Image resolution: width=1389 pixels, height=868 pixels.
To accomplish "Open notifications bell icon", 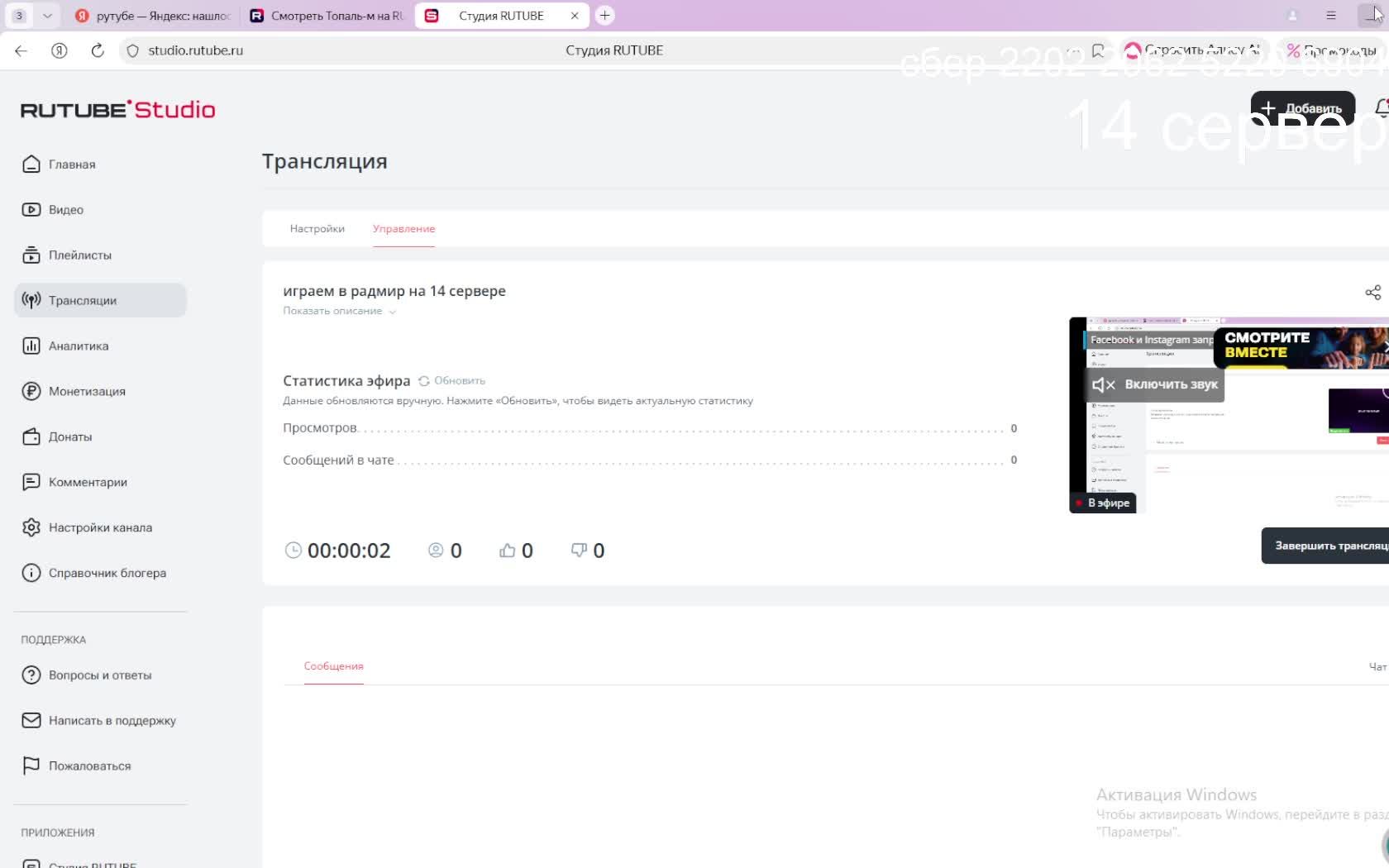I will click(x=1381, y=108).
